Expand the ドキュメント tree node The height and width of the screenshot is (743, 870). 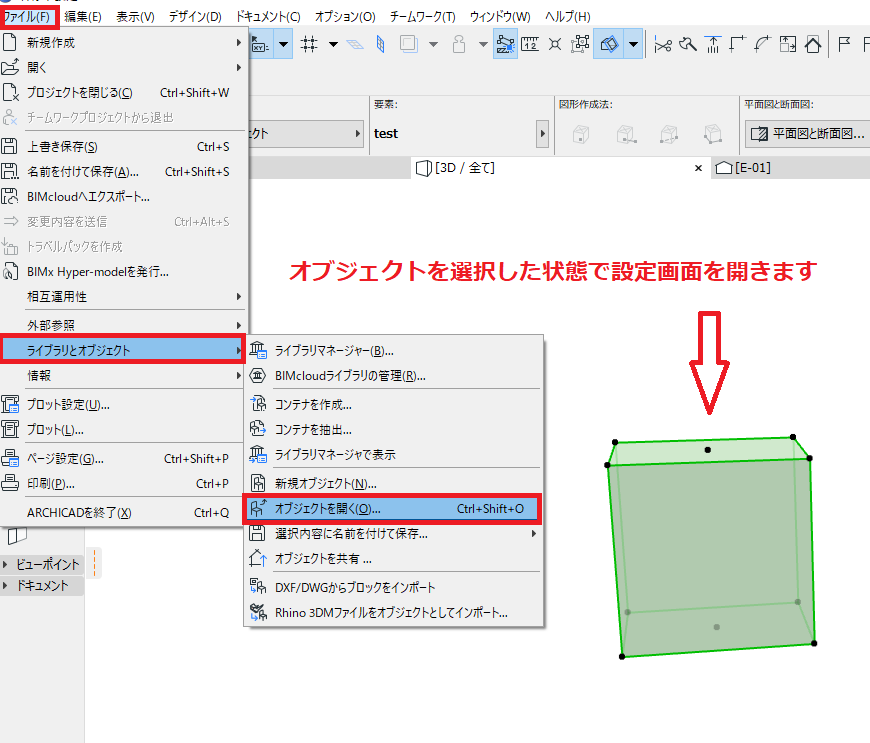(5, 585)
